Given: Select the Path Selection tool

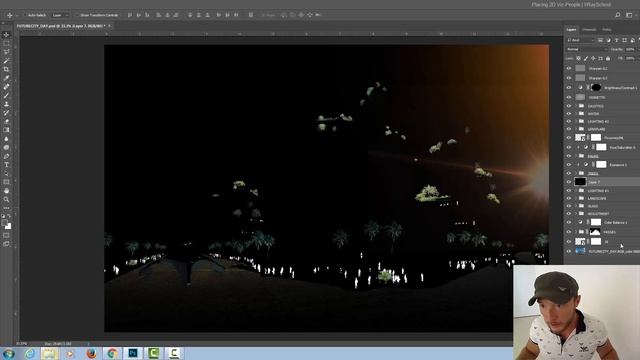Looking at the screenshot, I should tap(6, 173).
